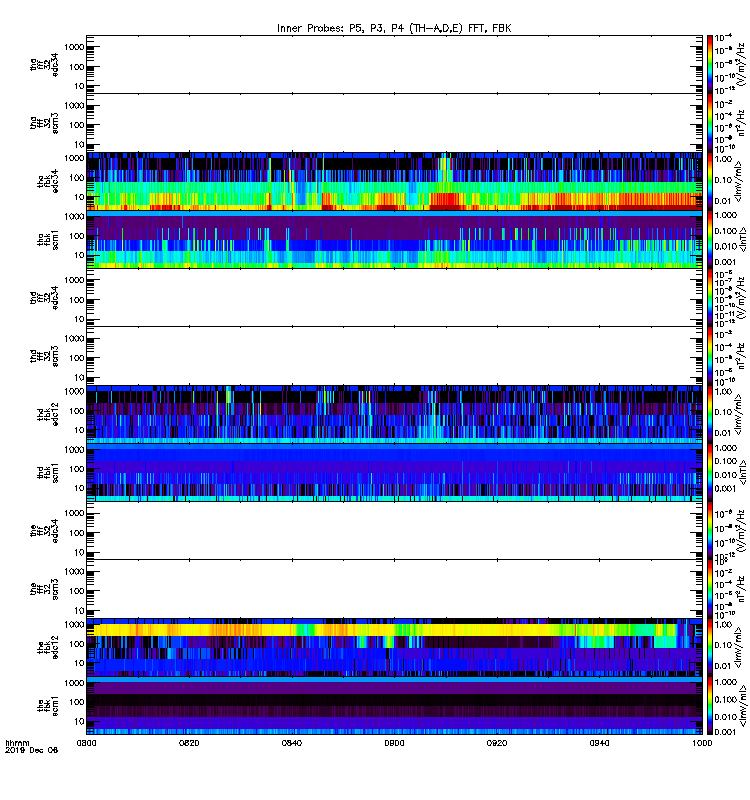This screenshot has height=800, width=750.
Task: Click the '<|mV/m|>' unit label of the fbk scm1
Action: click(742, 706)
